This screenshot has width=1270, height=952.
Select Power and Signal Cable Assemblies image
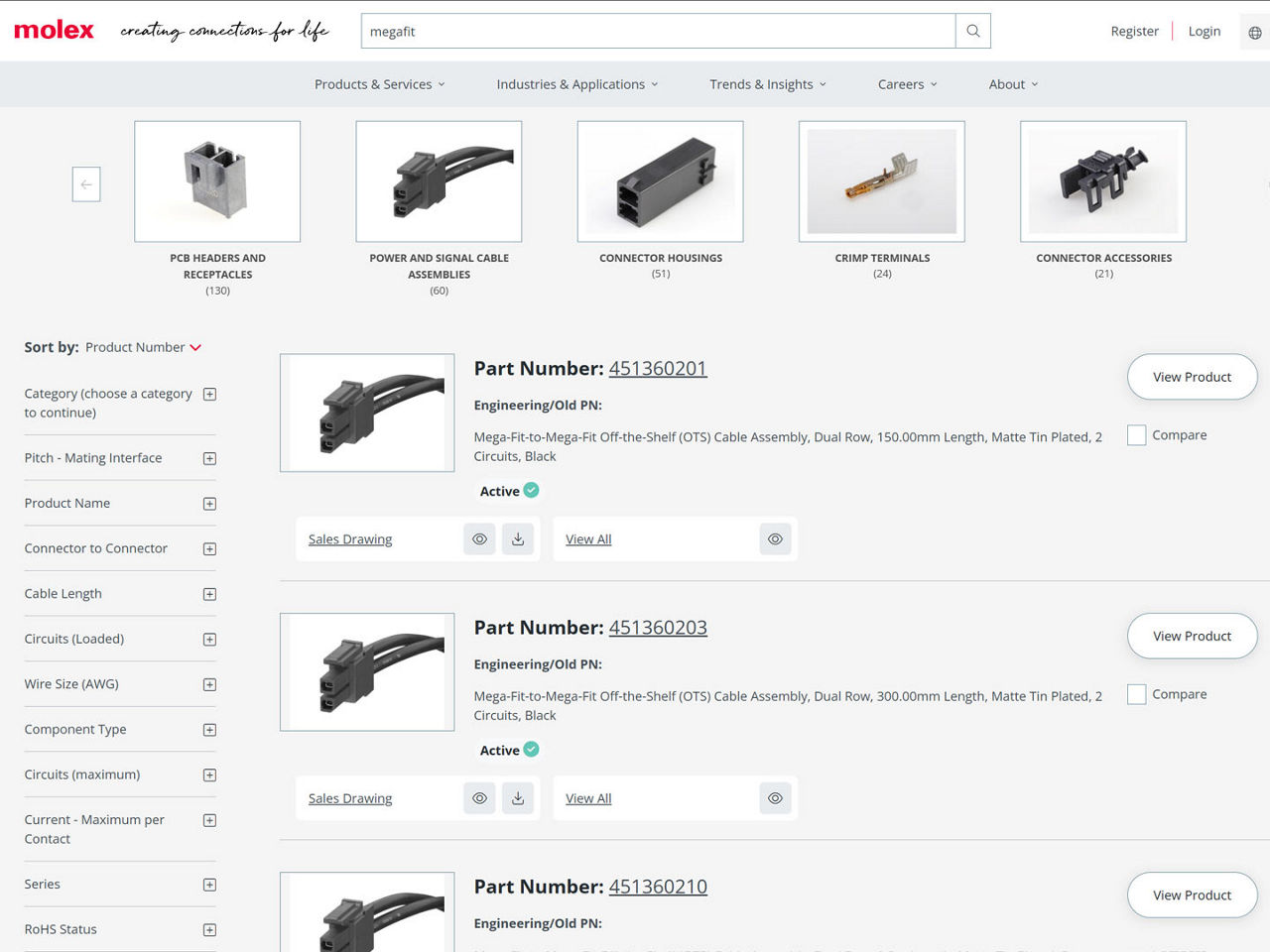[x=439, y=181]
